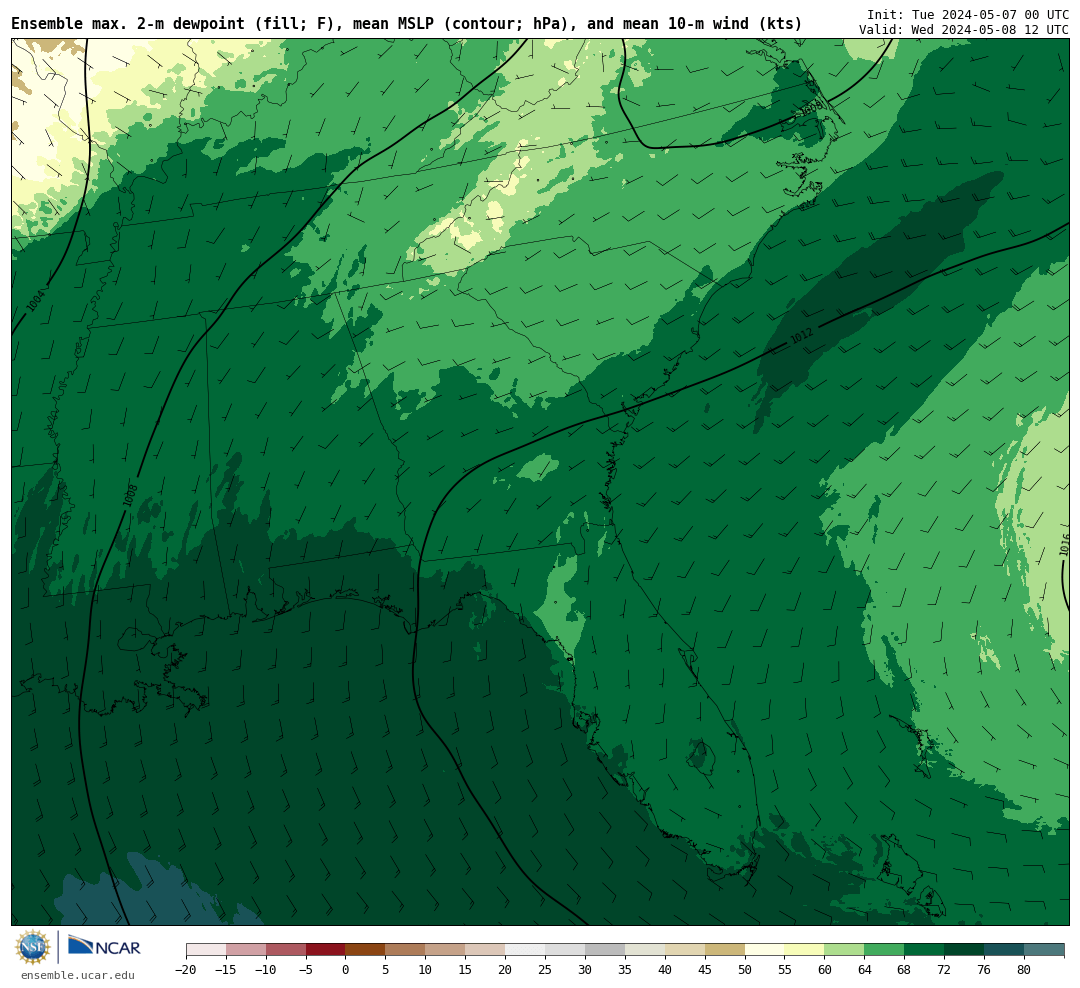Pick the 30 to 35 gray swatch
1080x988 pixels.
605,950
